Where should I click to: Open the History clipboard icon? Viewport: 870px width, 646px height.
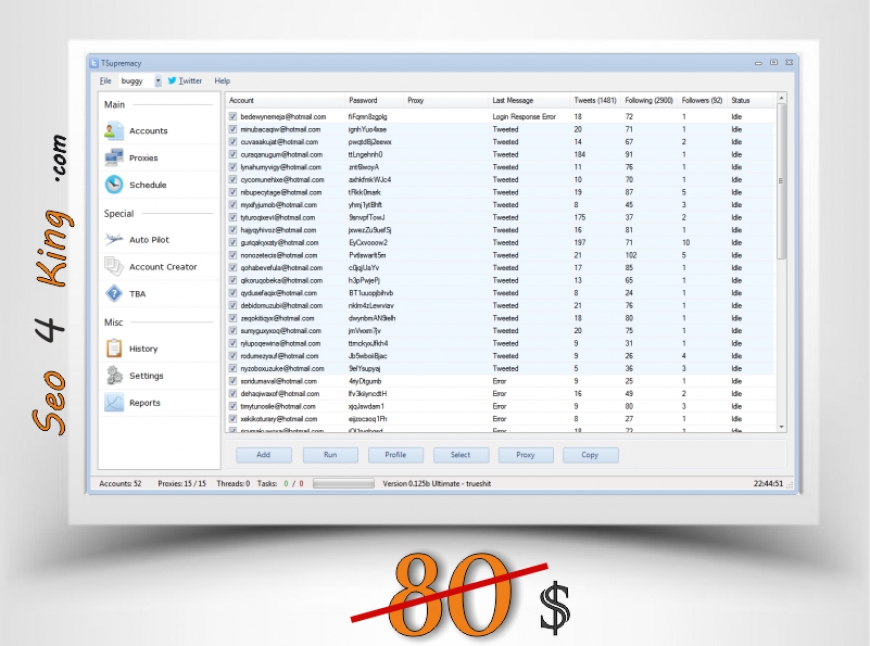coord(114,349)
